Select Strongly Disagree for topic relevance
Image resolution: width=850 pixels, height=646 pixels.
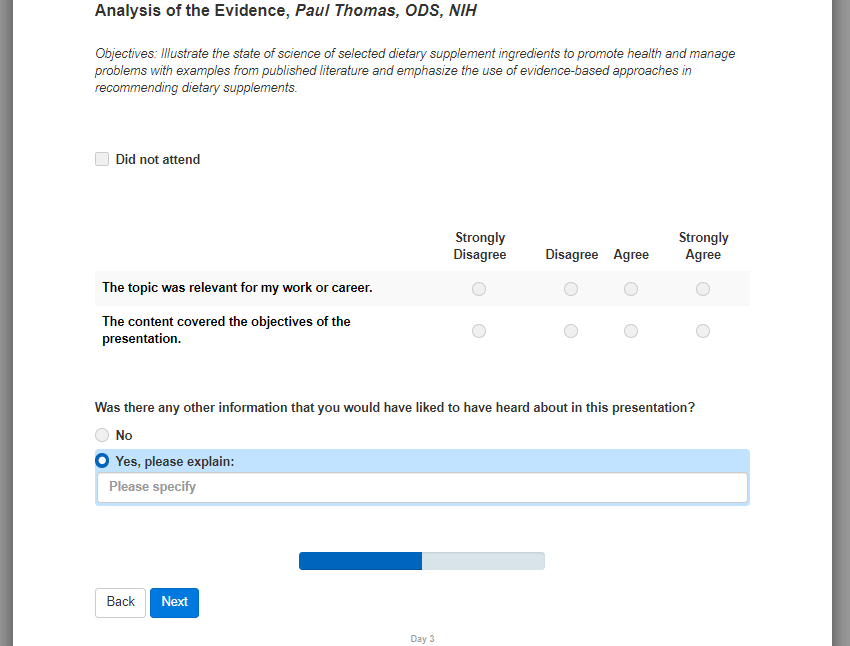479,289
